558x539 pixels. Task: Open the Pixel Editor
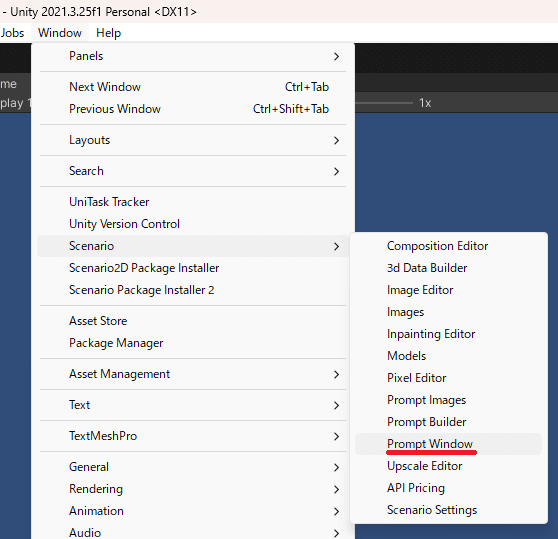tap(448, 378)
